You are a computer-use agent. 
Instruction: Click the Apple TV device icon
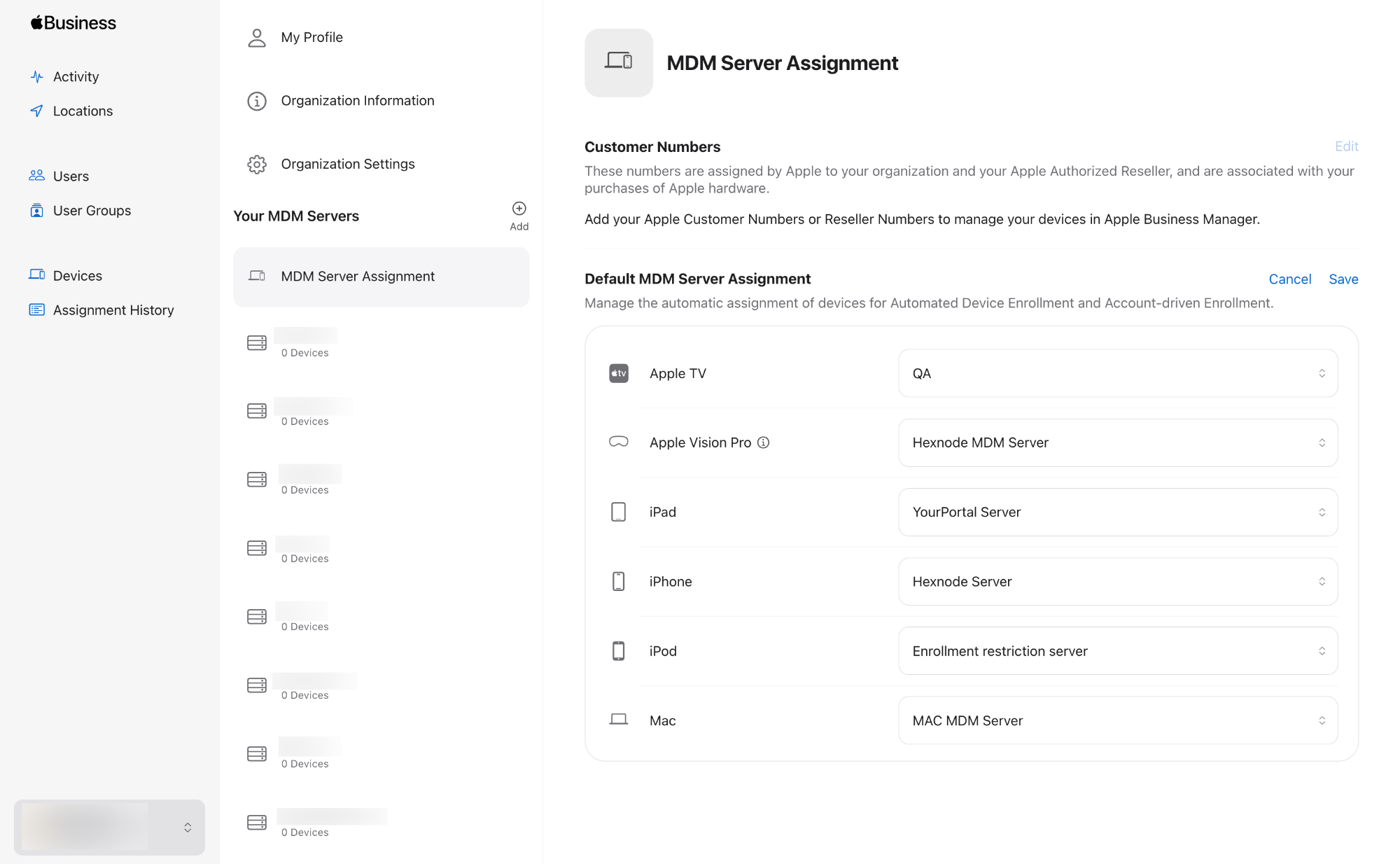click(x=619, y=373)
